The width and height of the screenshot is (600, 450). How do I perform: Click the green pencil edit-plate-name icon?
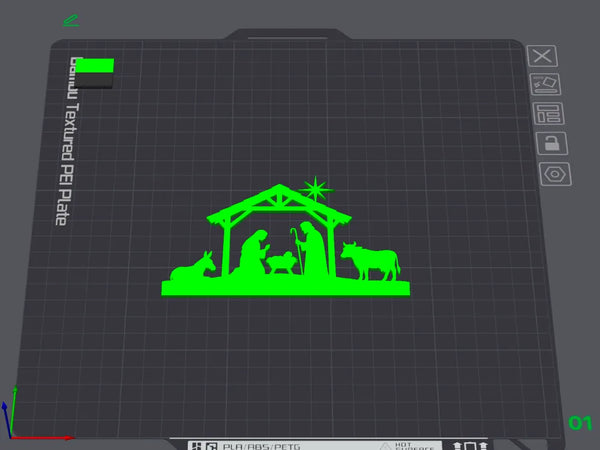pyautogui.click(x=71, y=19)
